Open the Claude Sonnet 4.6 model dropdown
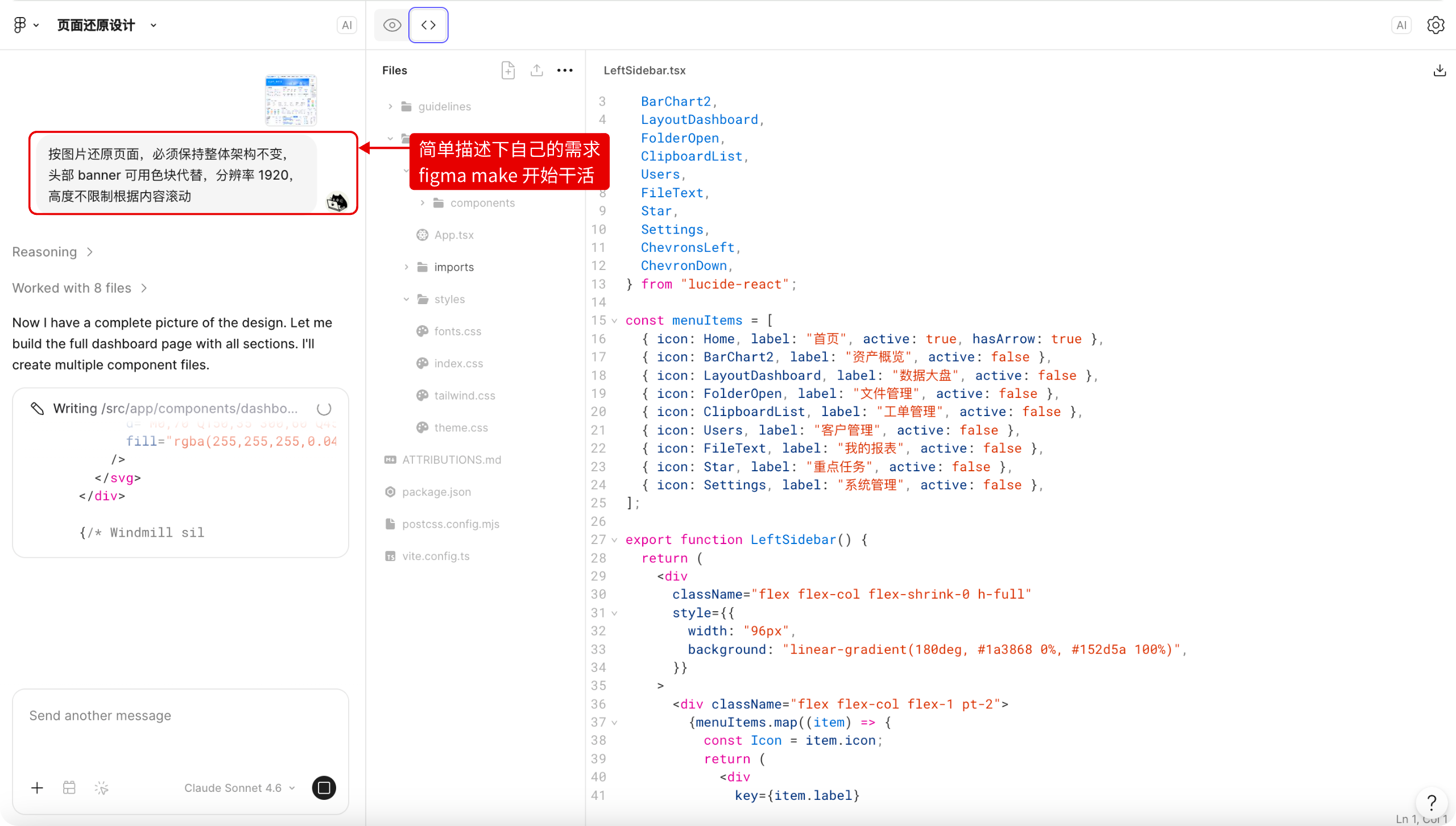 point(239,788)
